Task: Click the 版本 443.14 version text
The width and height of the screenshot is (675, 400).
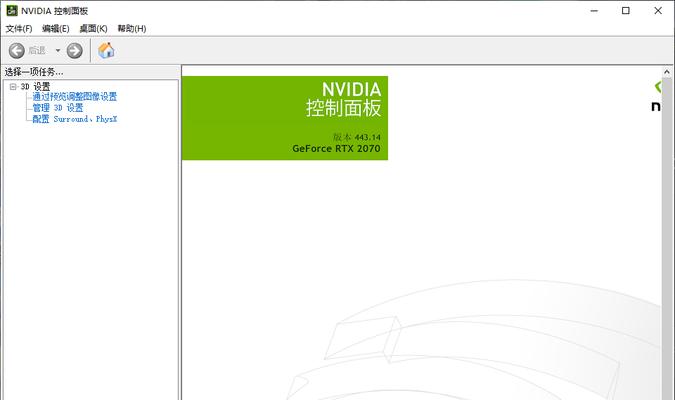Action: (x=356, y=137)
